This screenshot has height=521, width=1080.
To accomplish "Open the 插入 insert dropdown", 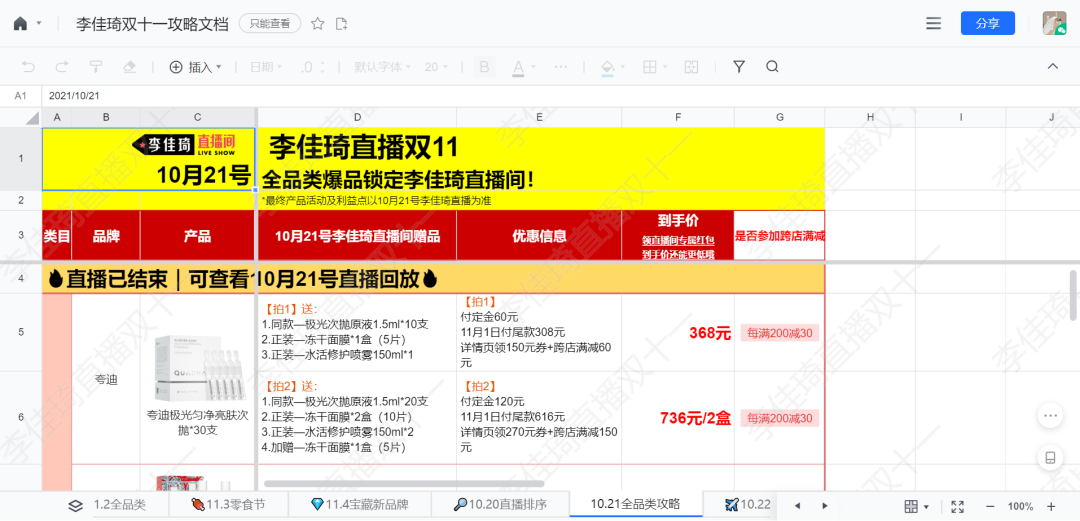I will tap(196, 67).
